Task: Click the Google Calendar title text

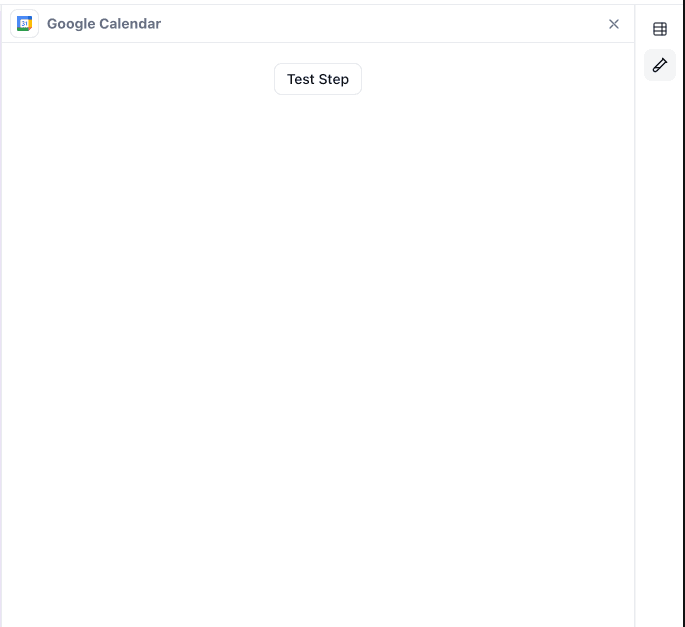Action: 103,24
